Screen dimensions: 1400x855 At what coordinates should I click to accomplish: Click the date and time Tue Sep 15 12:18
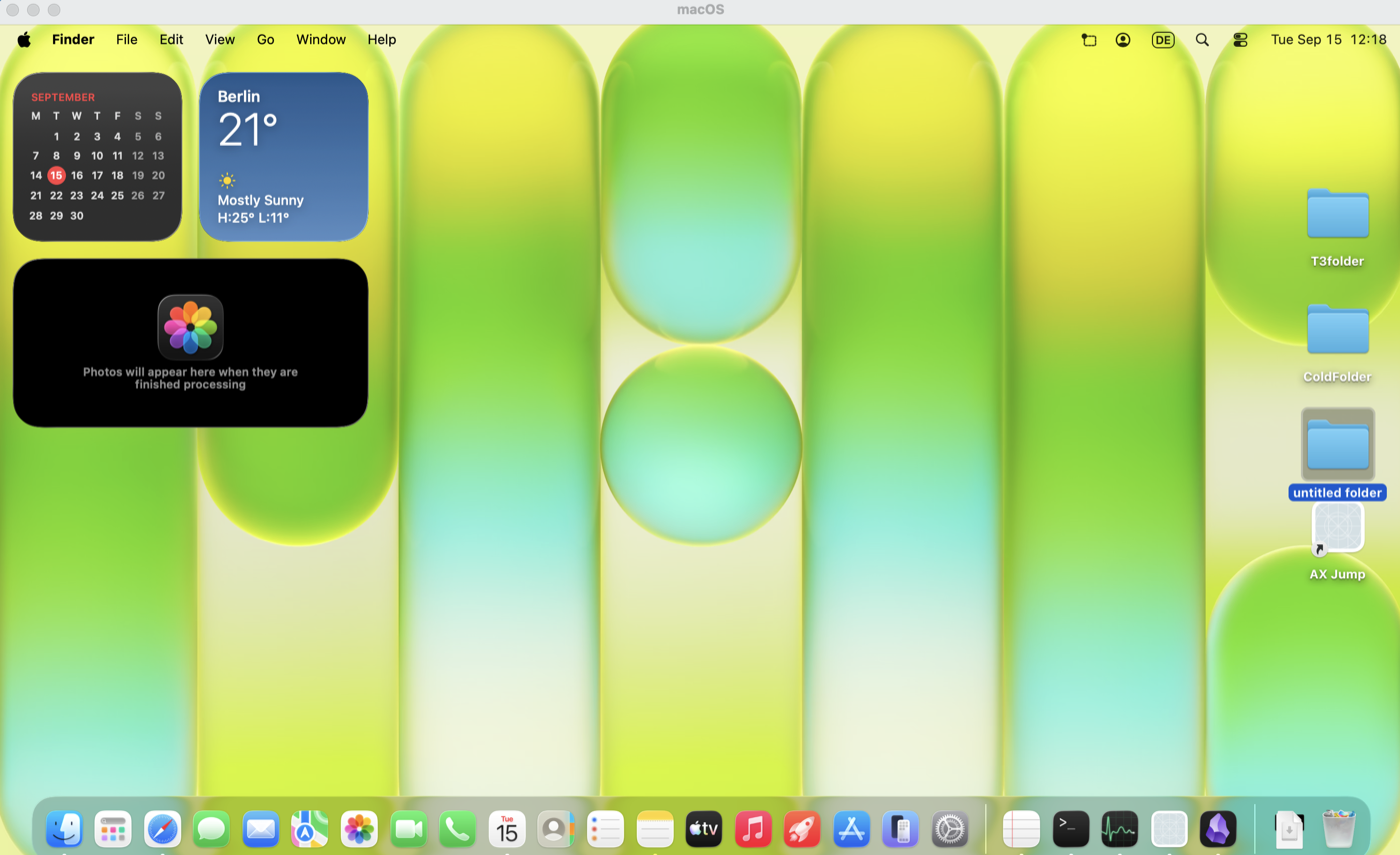1328,40
